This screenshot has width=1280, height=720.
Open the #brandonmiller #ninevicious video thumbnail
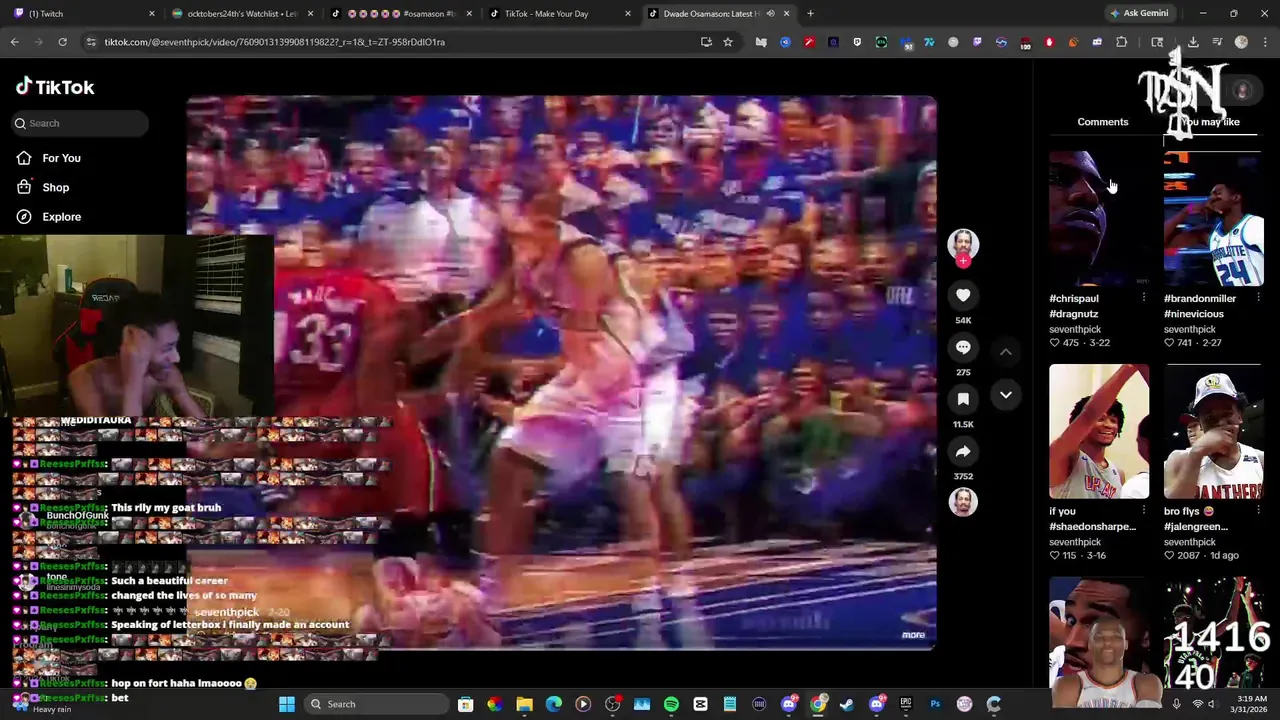(1213, 219)
